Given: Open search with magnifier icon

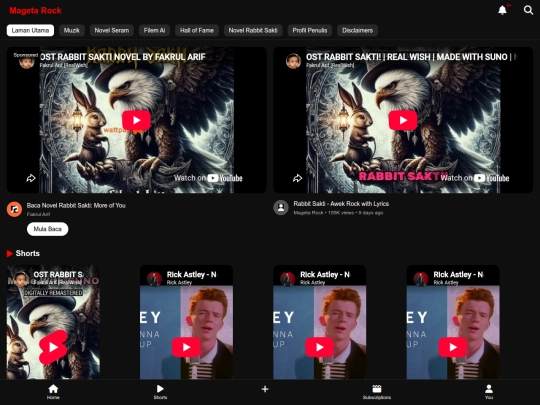Looking at the screenshot, I should pos(528,10).
